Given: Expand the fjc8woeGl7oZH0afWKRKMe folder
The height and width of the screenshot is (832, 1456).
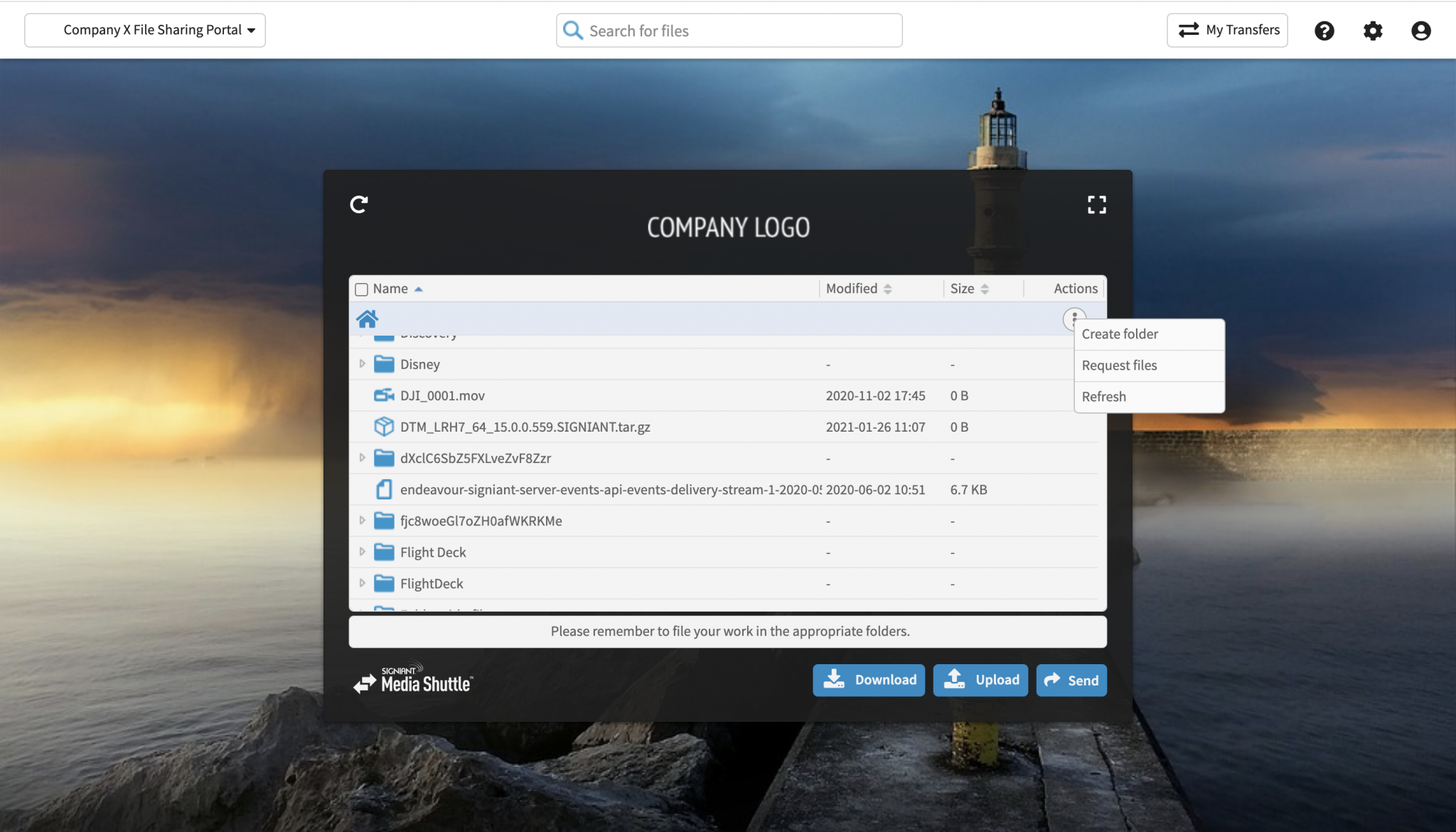Looking at the screenshot, I should (x=362, y=521).
